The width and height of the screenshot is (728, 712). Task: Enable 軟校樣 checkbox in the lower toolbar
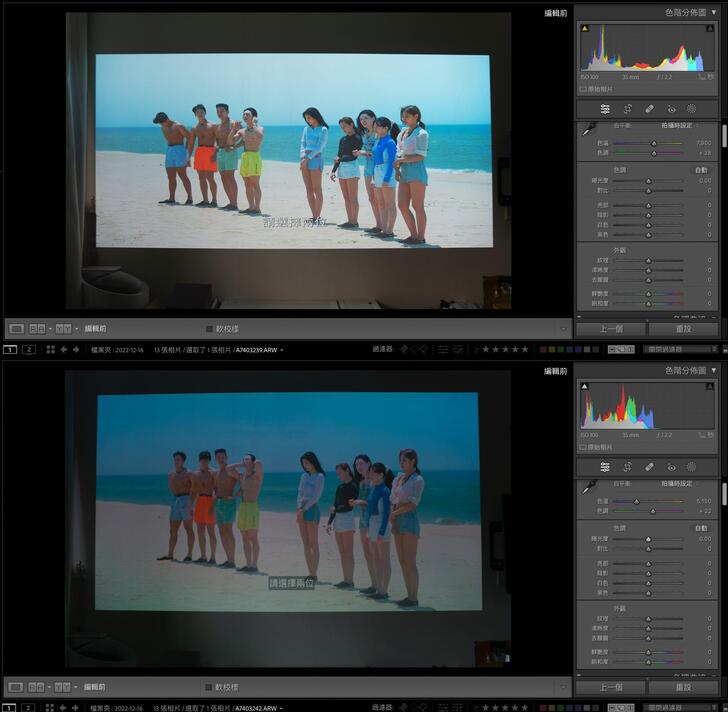point(209,687)
